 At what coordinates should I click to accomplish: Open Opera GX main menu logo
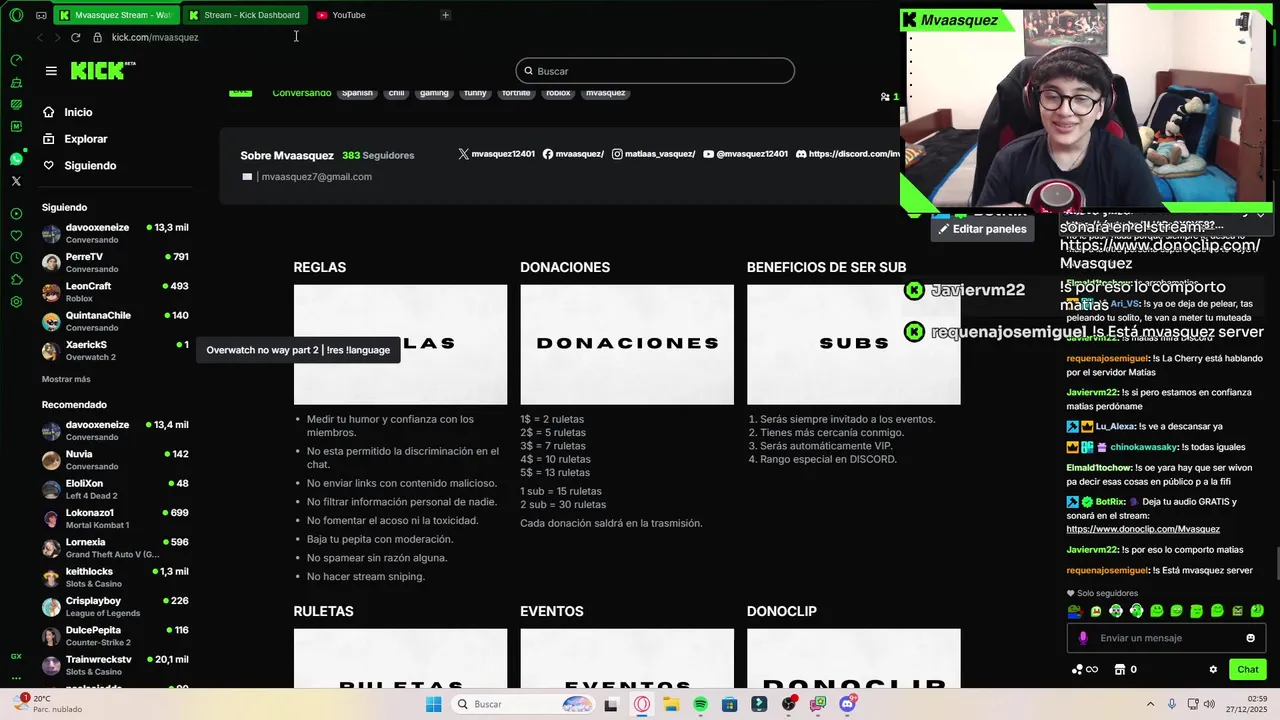click(16, 15)
